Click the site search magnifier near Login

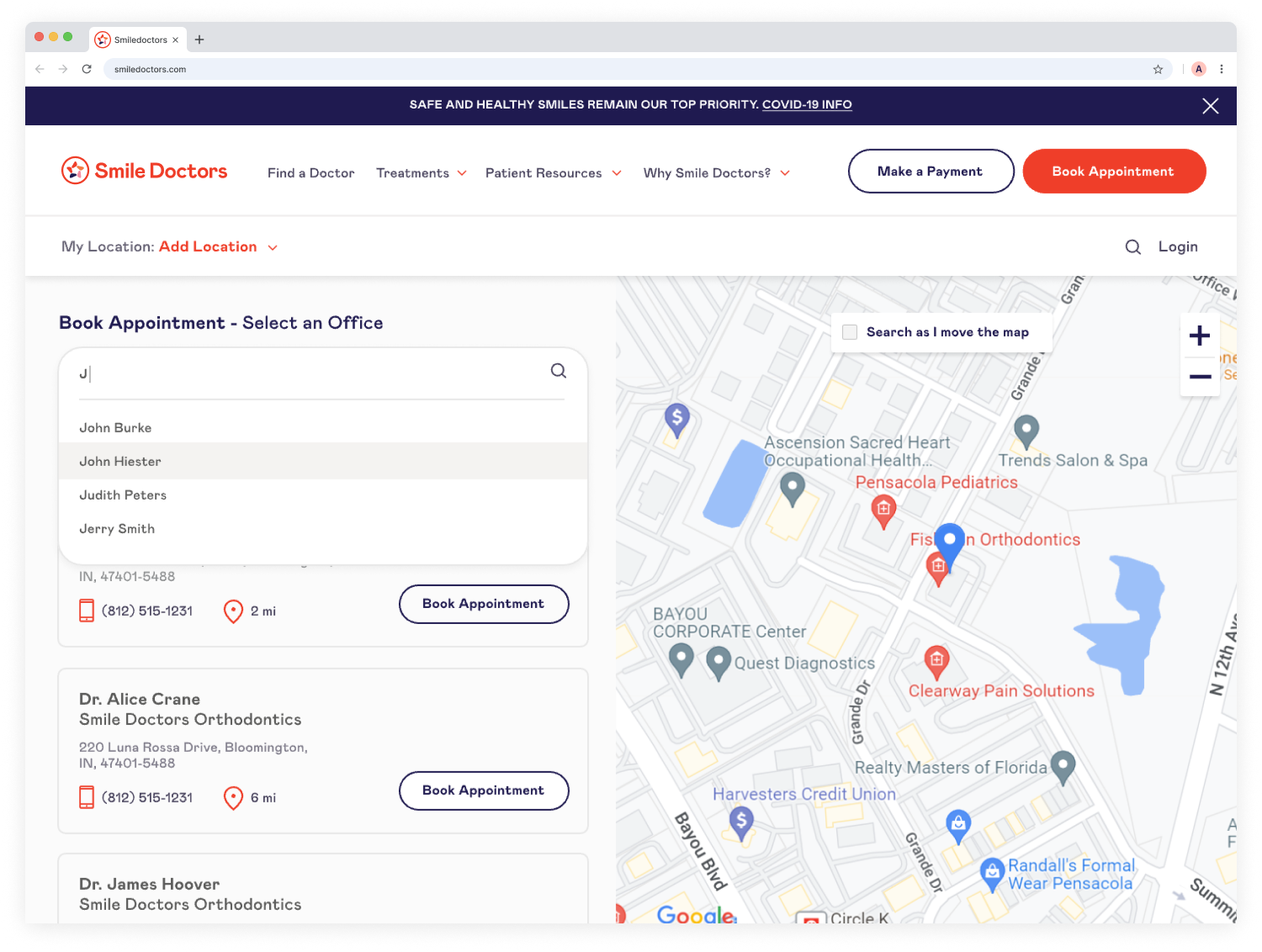click(x=1133, y=246)
